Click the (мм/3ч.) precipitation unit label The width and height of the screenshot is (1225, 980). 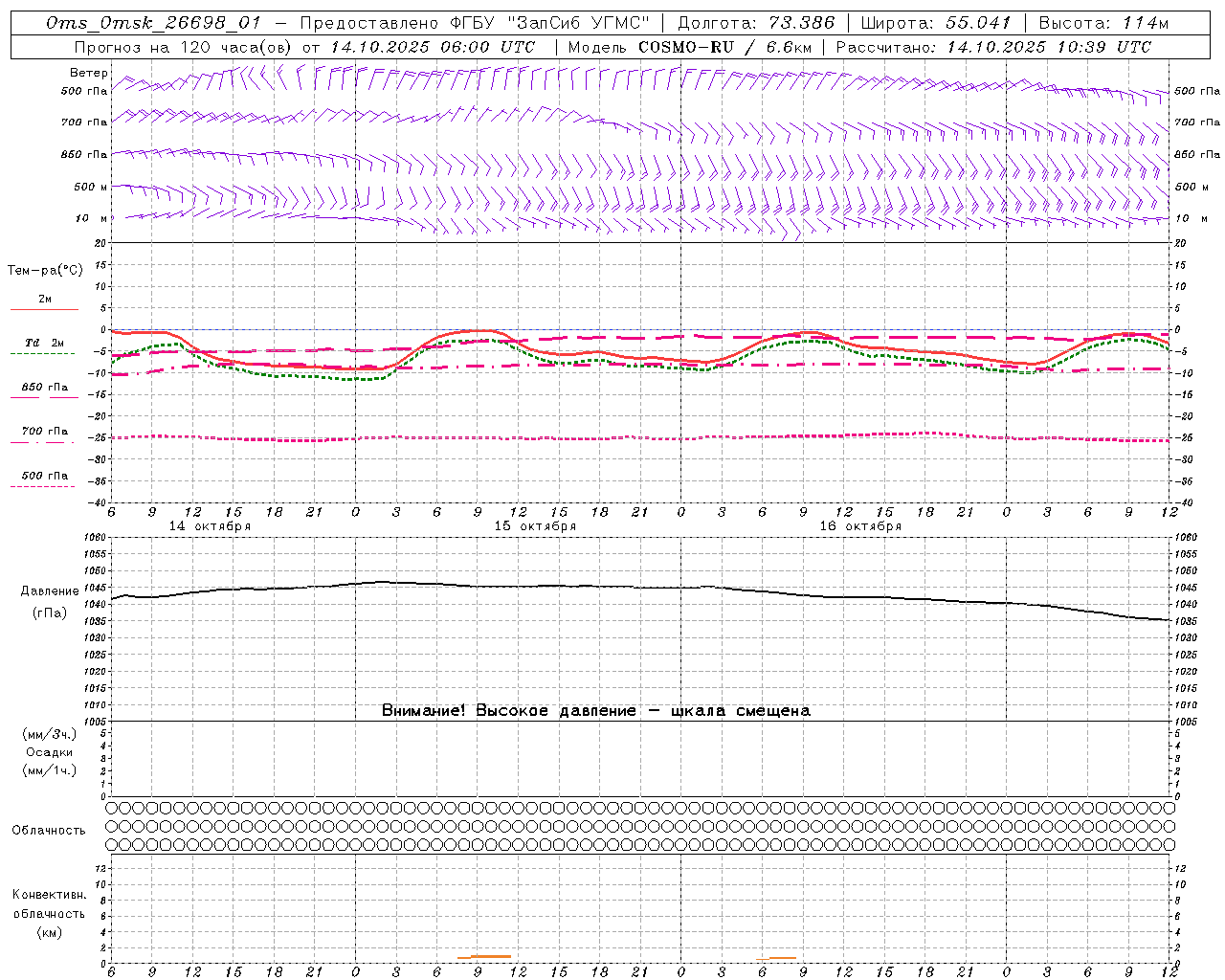(50, 734)
